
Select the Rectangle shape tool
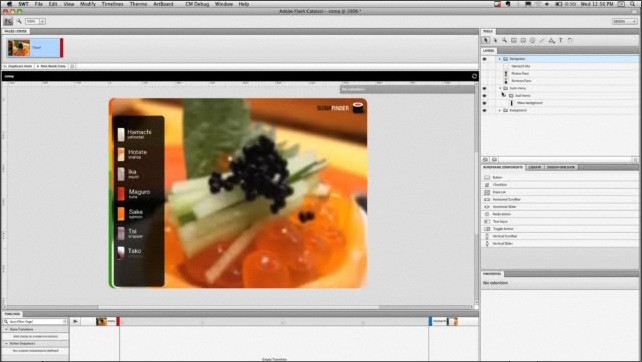point(514,40)
